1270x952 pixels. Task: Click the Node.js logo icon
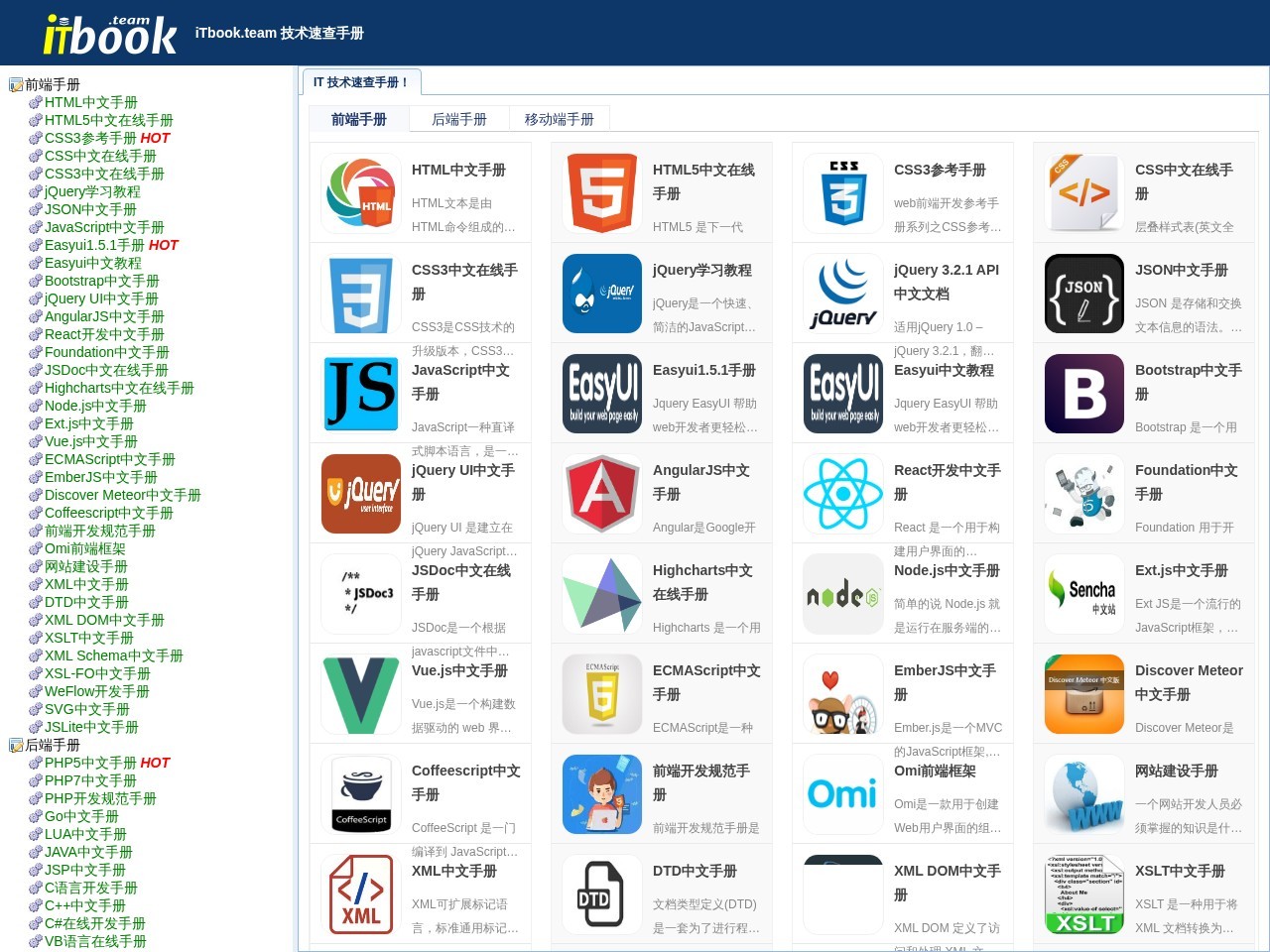pos(843,594)
